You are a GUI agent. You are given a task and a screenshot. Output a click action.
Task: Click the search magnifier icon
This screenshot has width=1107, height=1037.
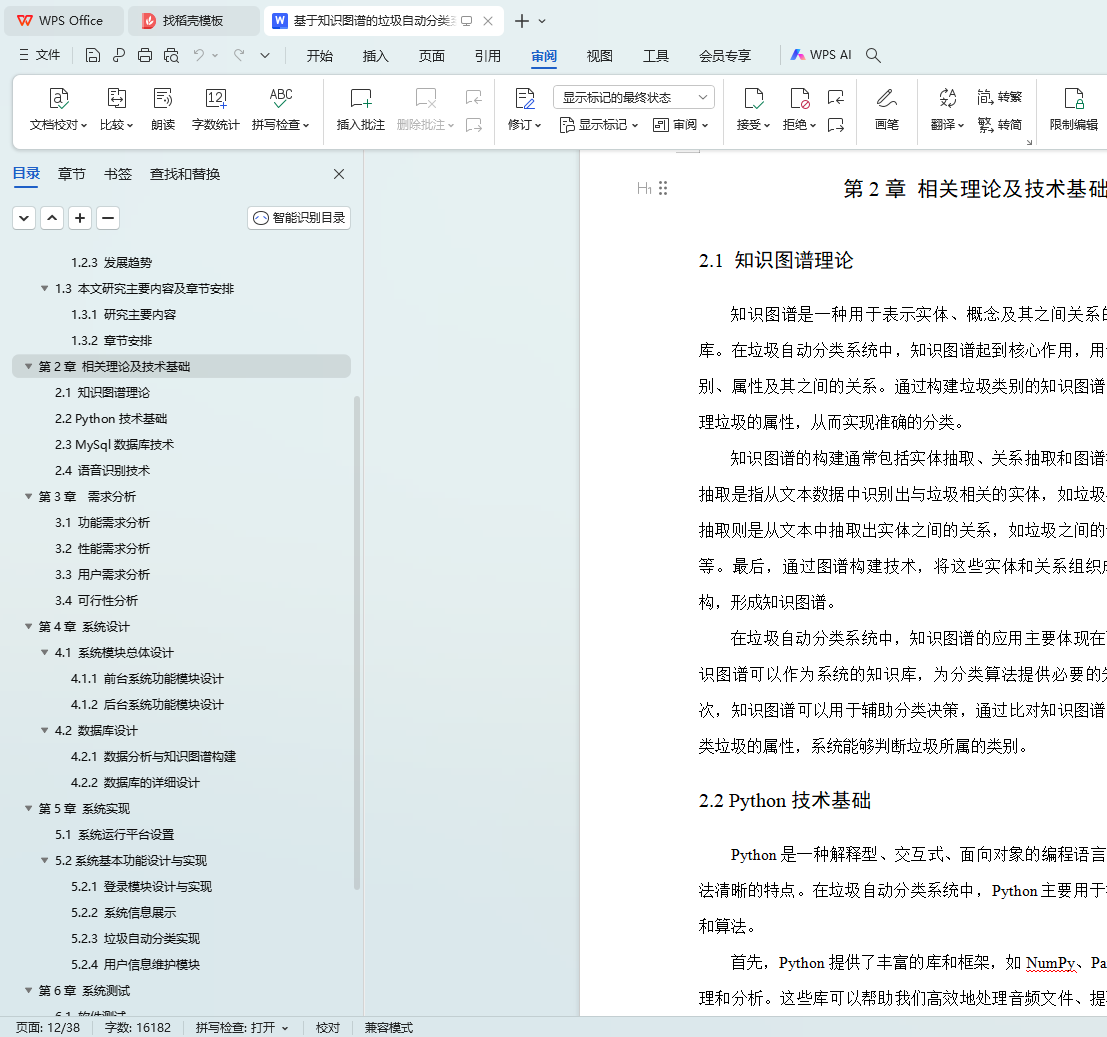point(873,55)
